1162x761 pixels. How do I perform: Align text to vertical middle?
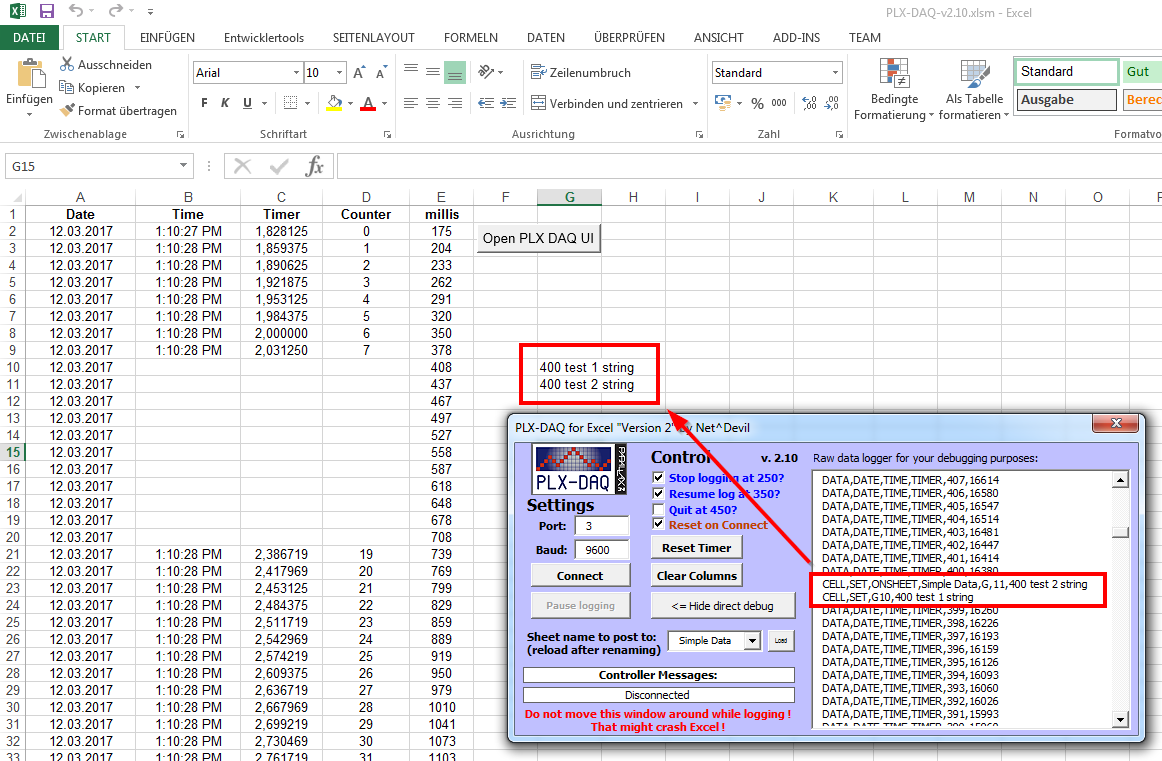(x=434, y=72)
